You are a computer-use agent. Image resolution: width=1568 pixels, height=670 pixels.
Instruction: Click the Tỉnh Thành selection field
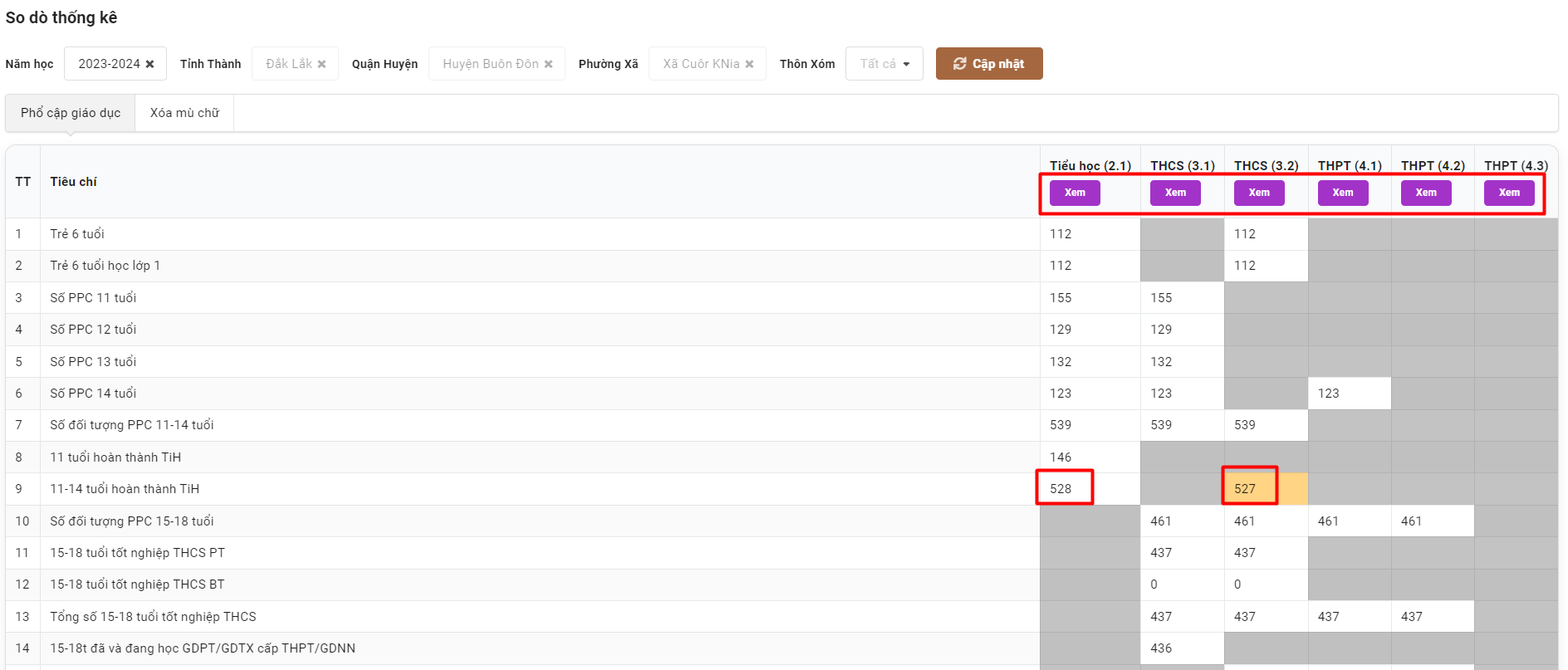pos(288,64)
